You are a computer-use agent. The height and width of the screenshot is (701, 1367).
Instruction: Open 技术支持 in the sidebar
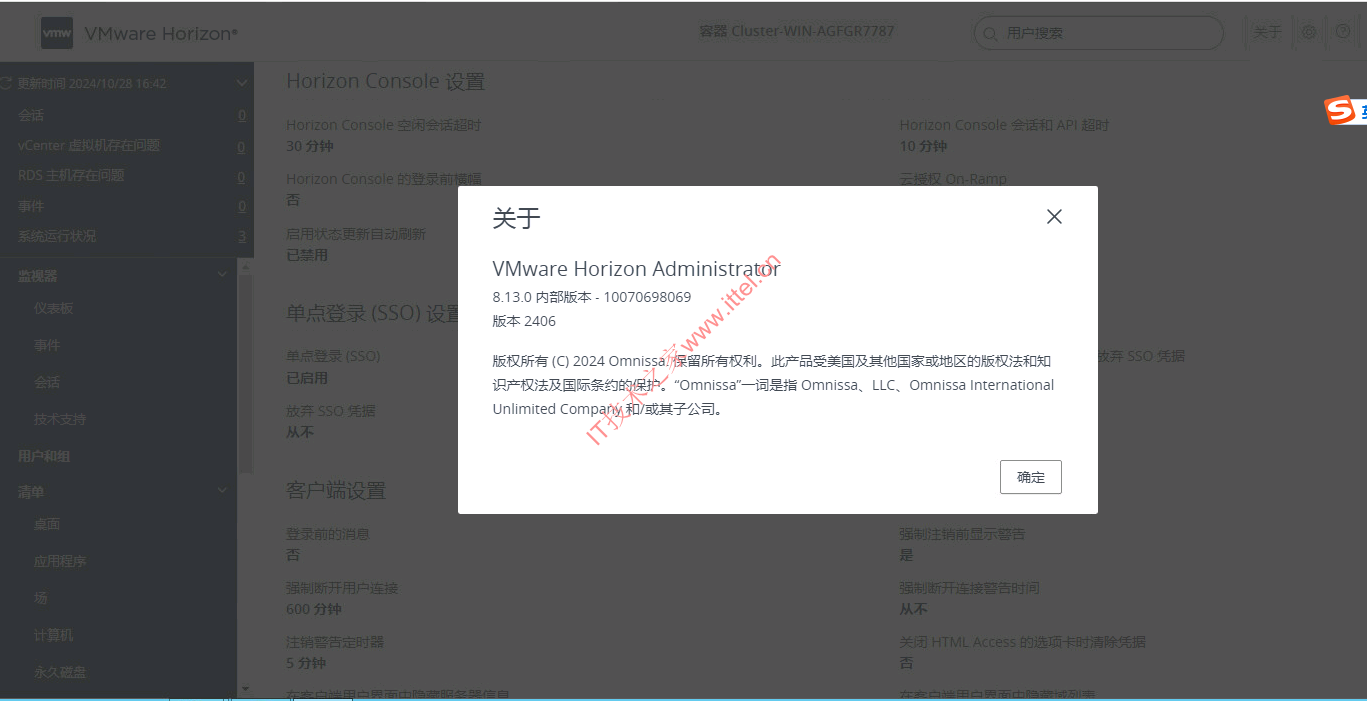pos(60,420)
